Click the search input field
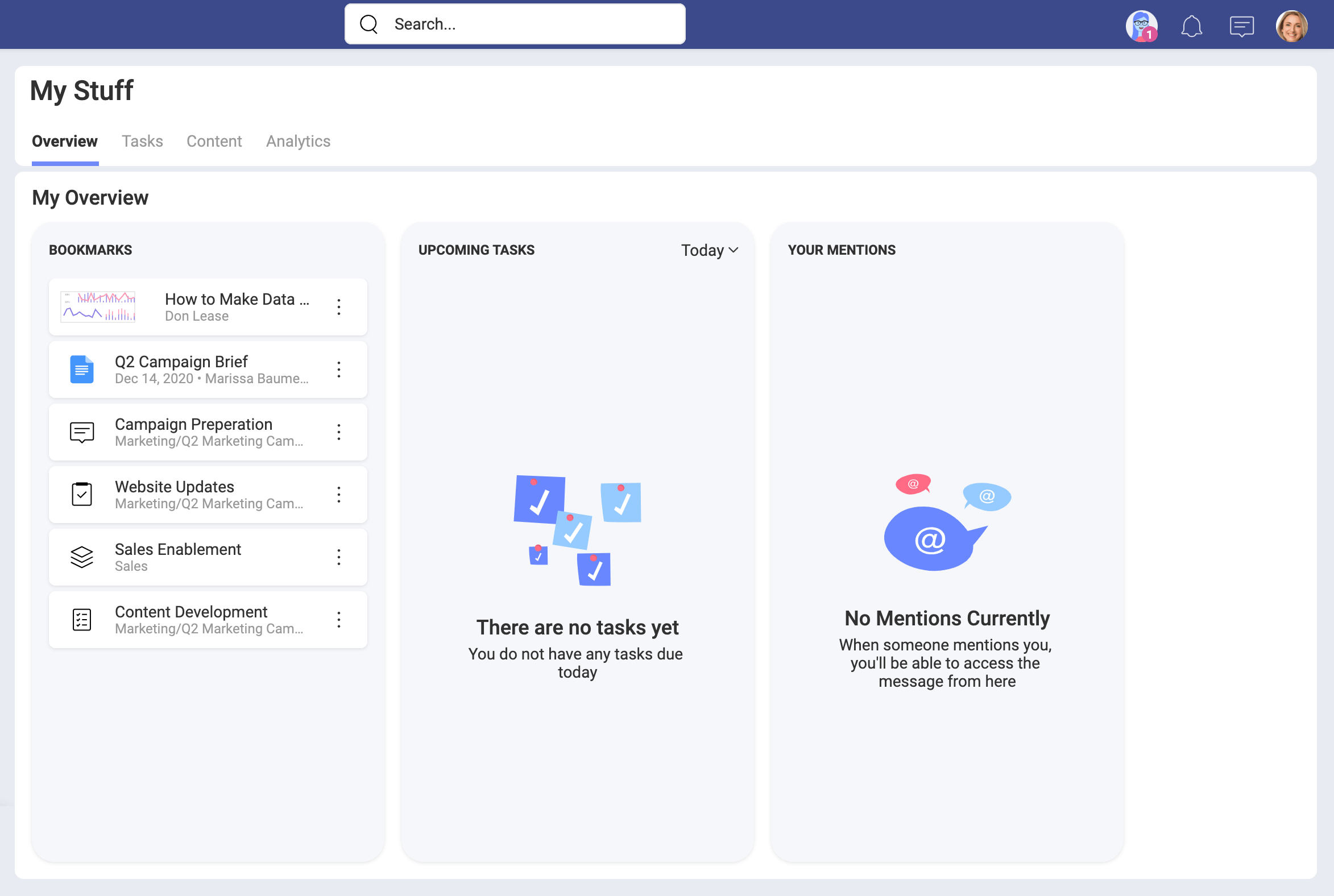The width and height of the screenshot is (1334, 896). click(515, 24)
